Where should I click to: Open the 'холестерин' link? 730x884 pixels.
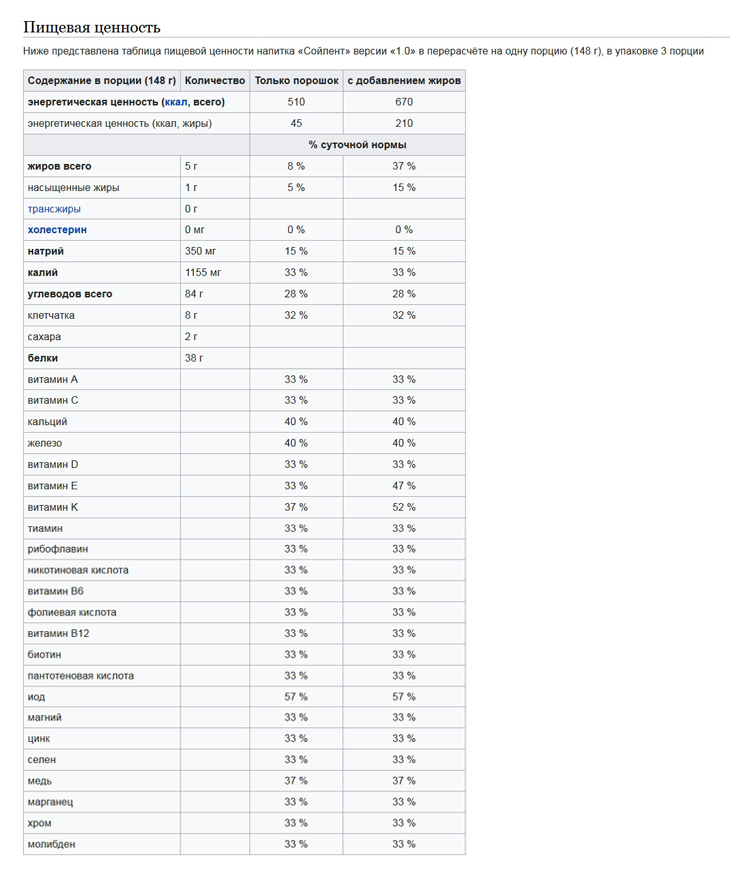(x=57, y=230)
